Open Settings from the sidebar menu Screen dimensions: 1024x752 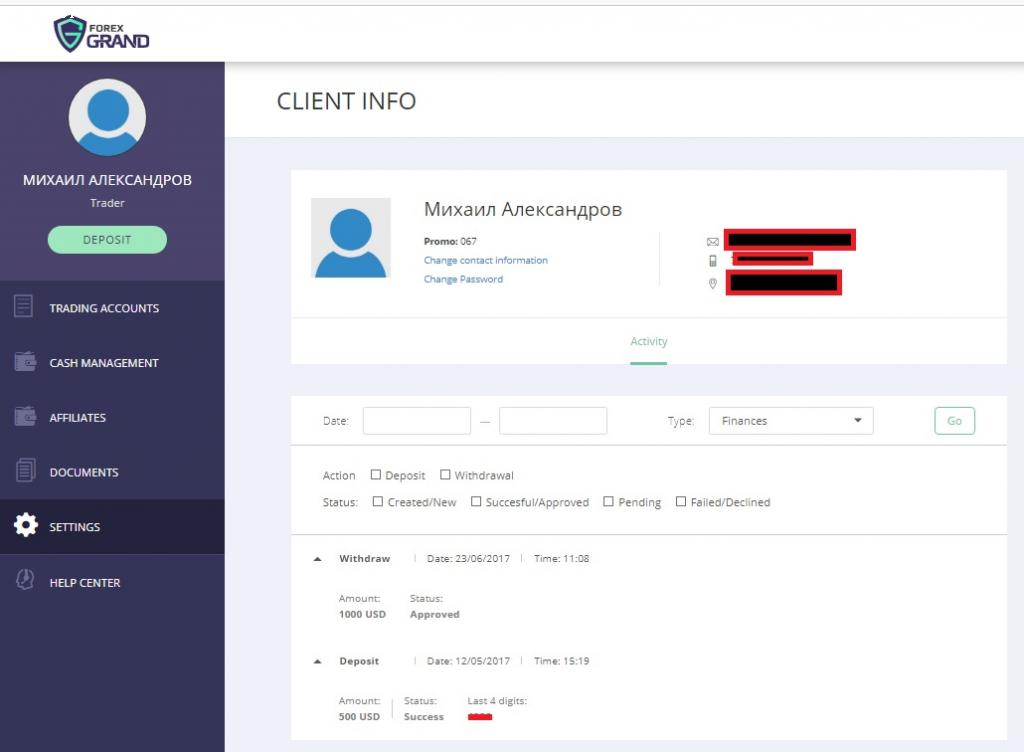pos(74,526)
